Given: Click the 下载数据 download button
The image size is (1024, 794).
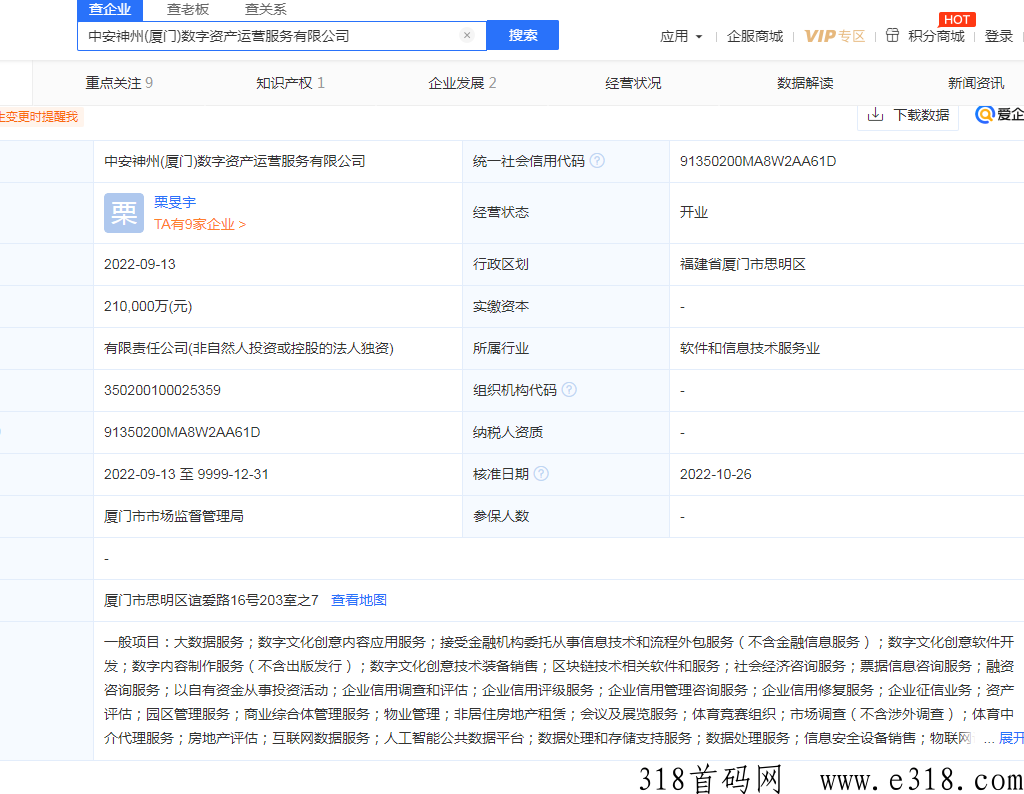Looking at the screenshot, I should tap(908, 116).
